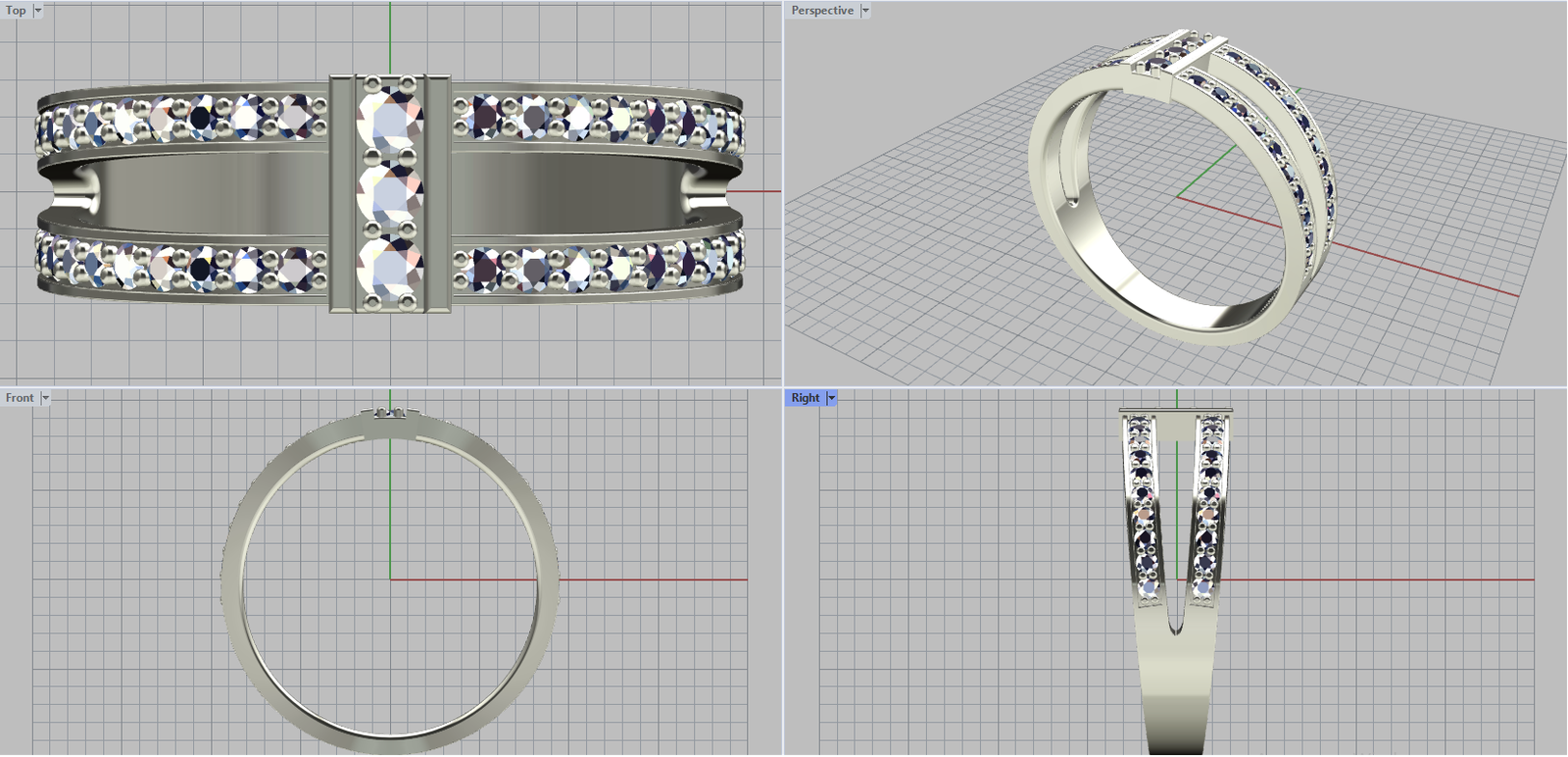Image resolution: width=1568 pixels, height=757 pixels.
Task: Activate the Perspective viewport title
Action: click(822, 11)
